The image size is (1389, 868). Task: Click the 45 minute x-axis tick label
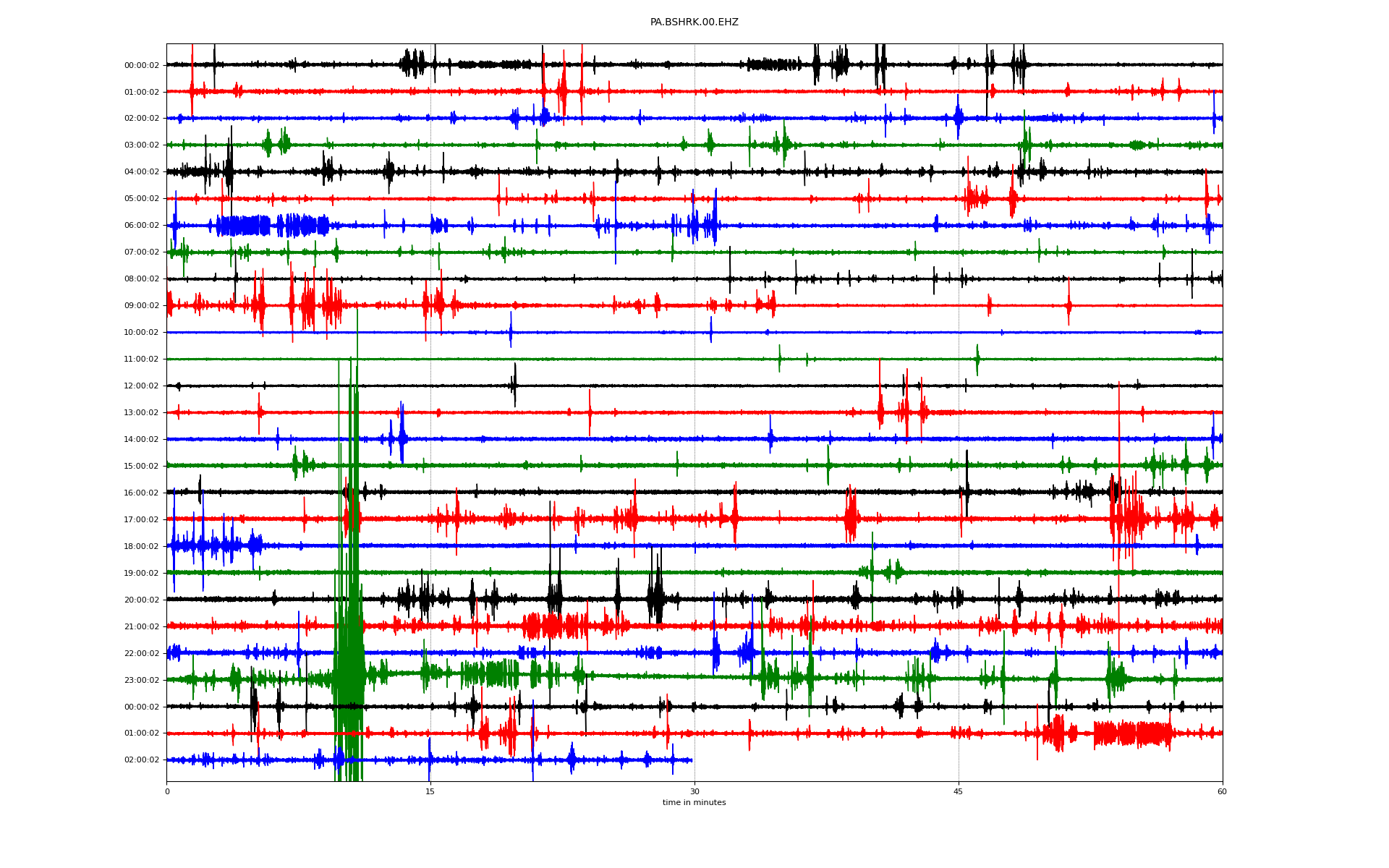(959, 791)
